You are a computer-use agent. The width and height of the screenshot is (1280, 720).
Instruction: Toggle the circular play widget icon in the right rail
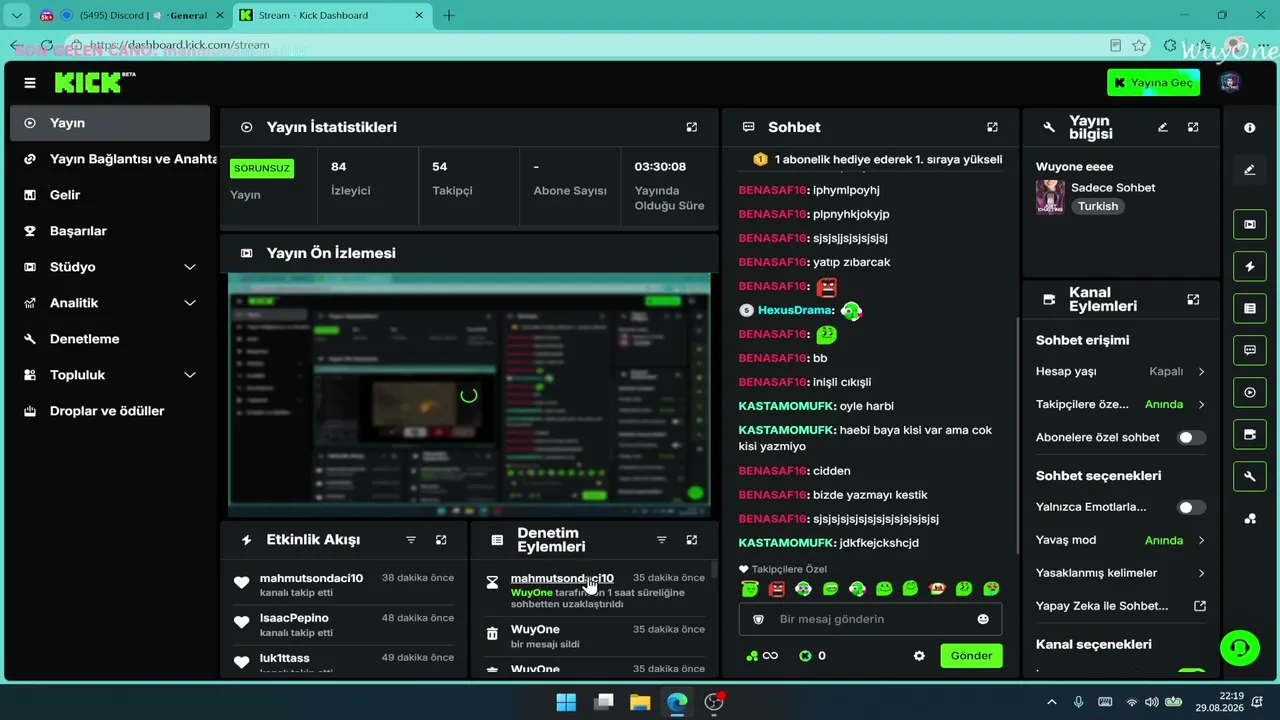coord(1250,392)
